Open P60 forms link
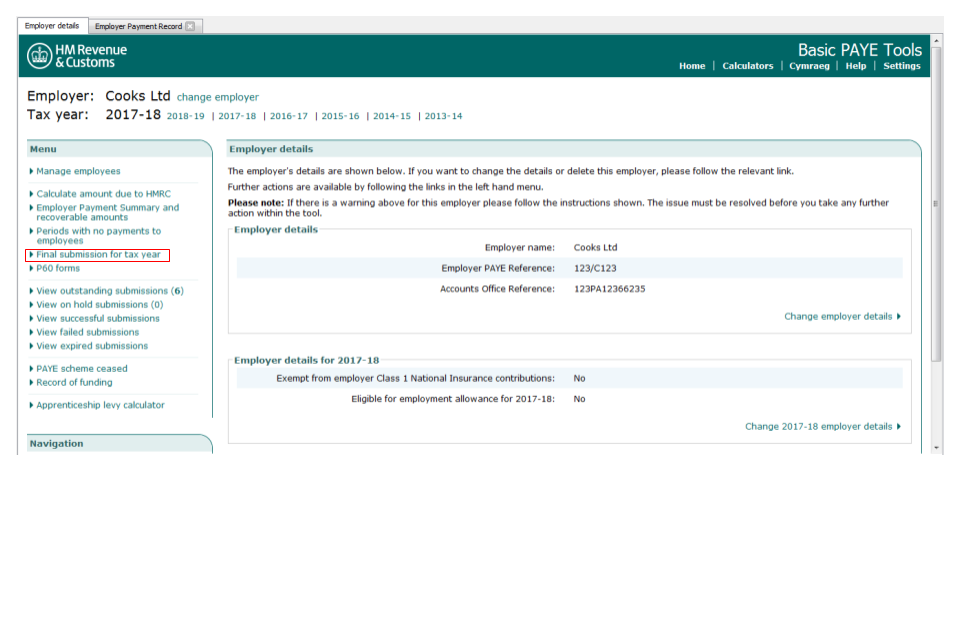Image resolution: width=960 pixels, height=640 pixels. (x=58, y=268)
